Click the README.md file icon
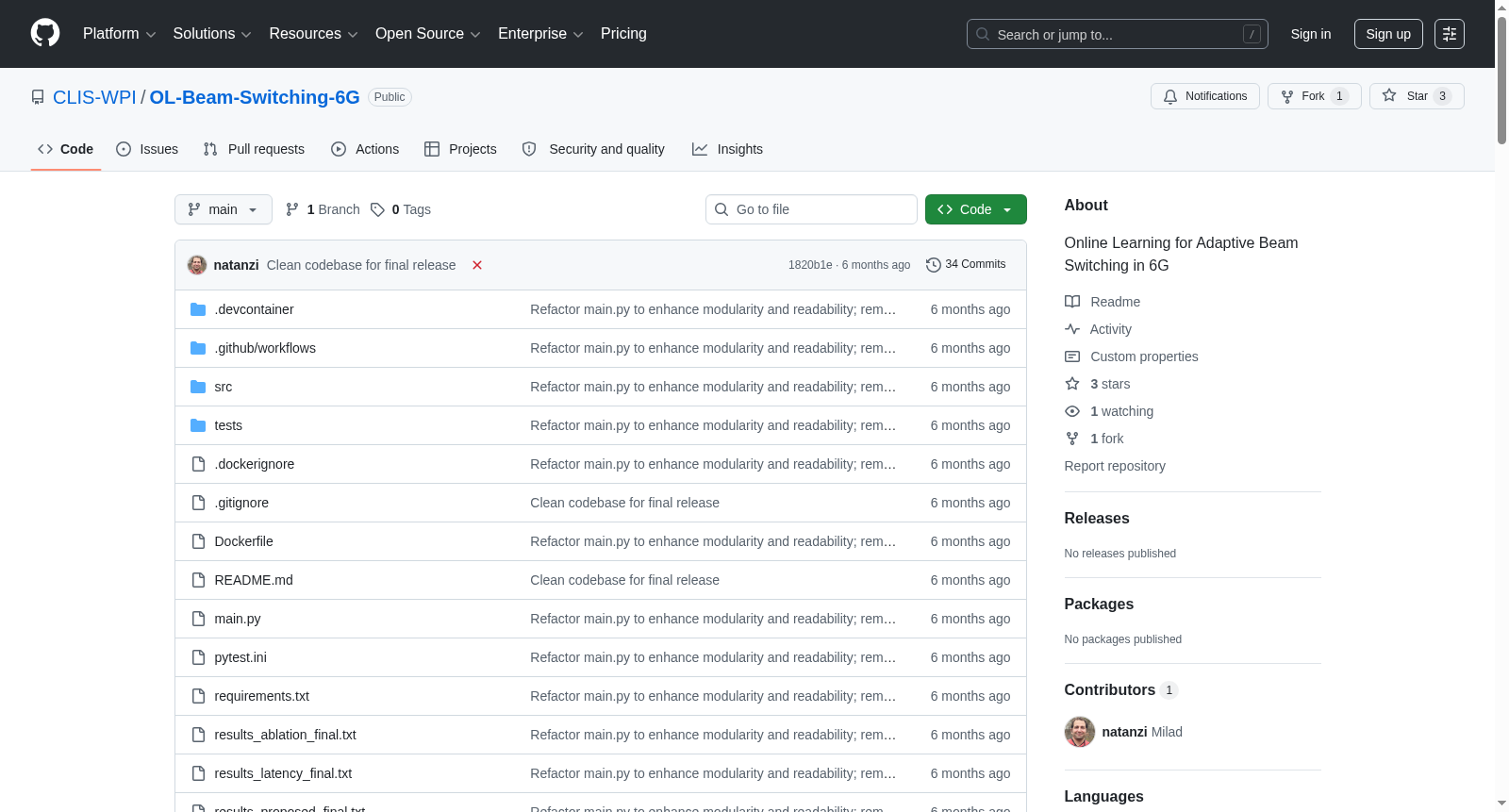 click(198, 580)
